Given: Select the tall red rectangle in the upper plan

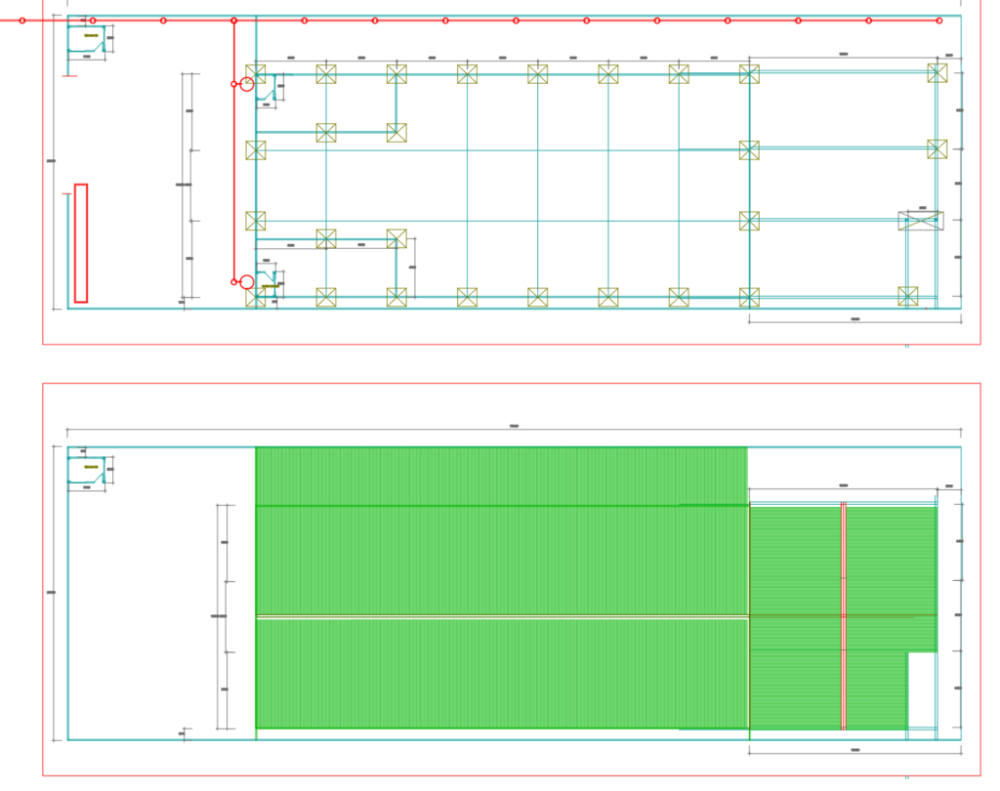Looking at the screenshot, I should (81, 243).
